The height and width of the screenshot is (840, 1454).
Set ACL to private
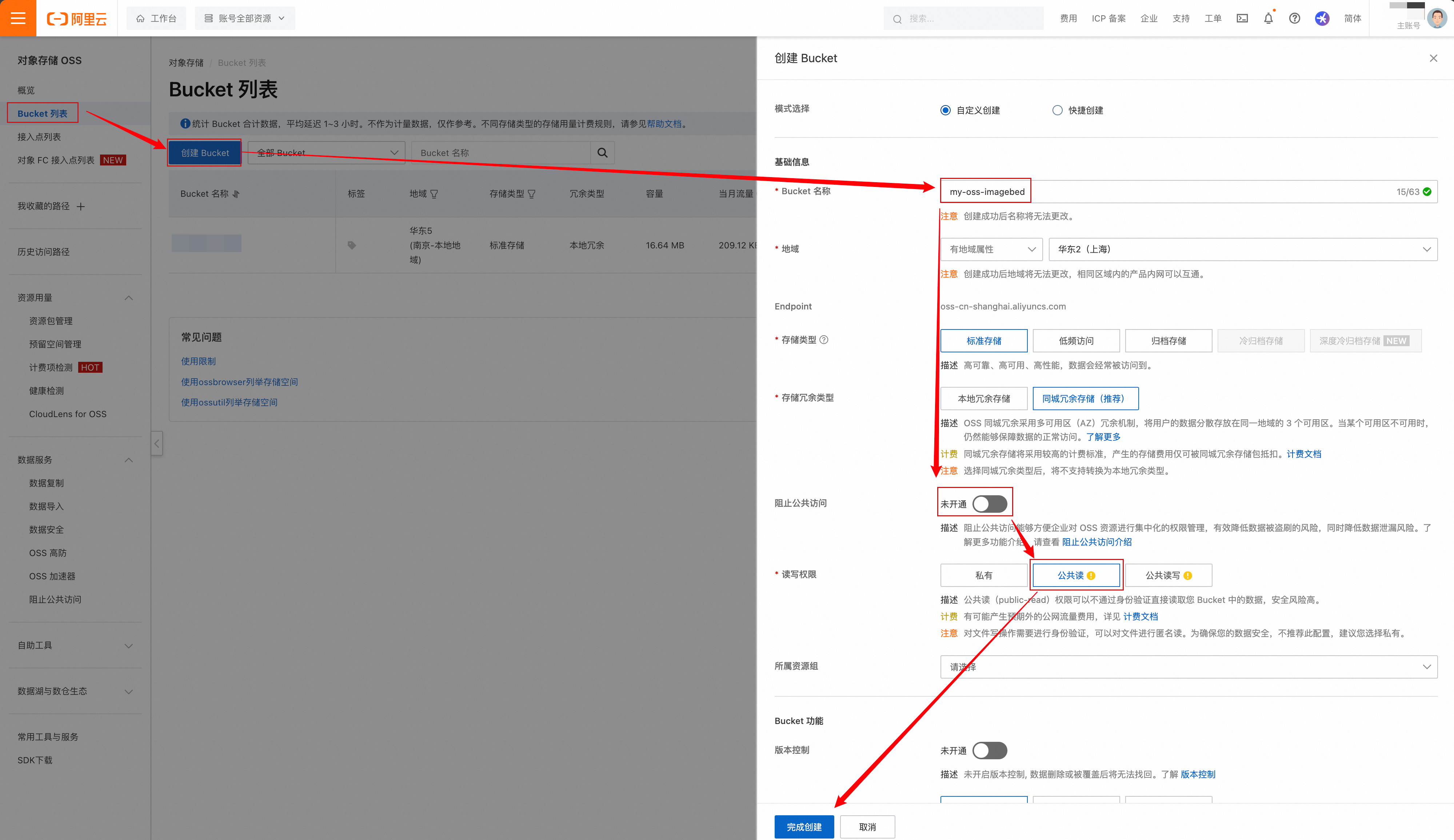pos(984,575)
